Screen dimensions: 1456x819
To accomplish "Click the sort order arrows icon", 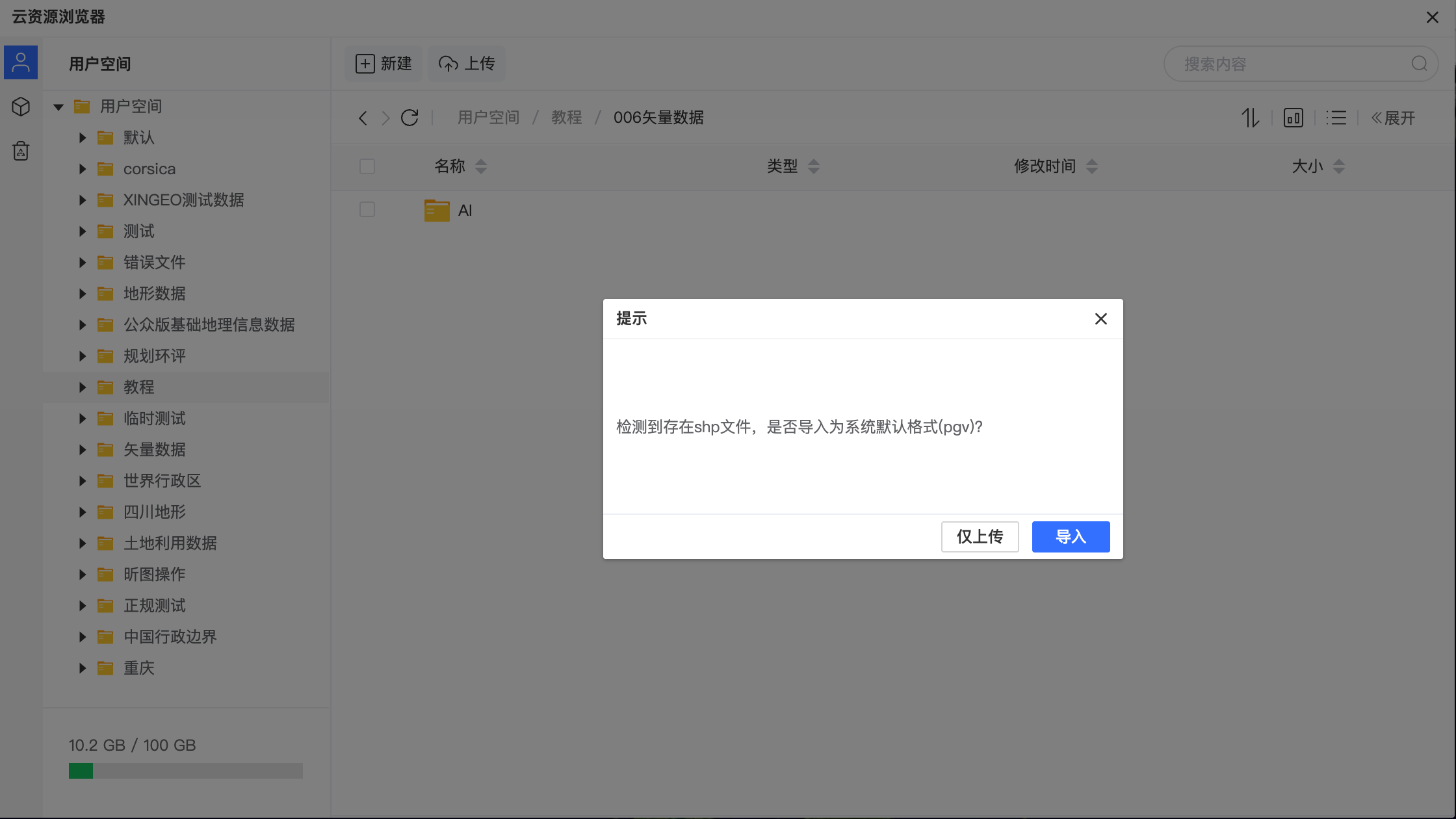I will pos(1251,118).
